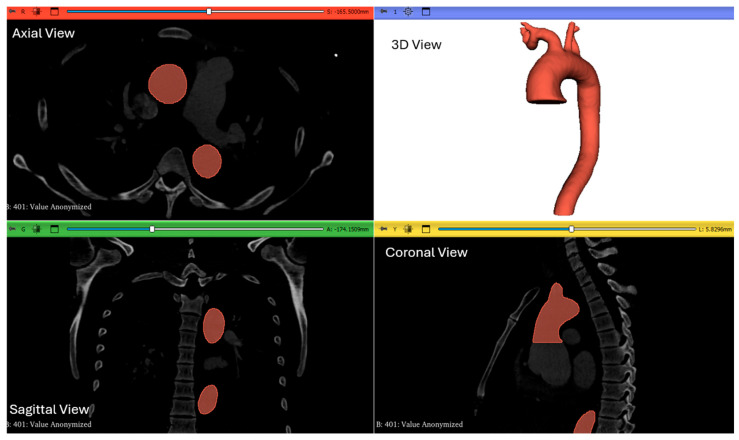Screen dimensions: 739x440
Task: Click the pin icon in the yellow slice bar
Action: point(384,229)
